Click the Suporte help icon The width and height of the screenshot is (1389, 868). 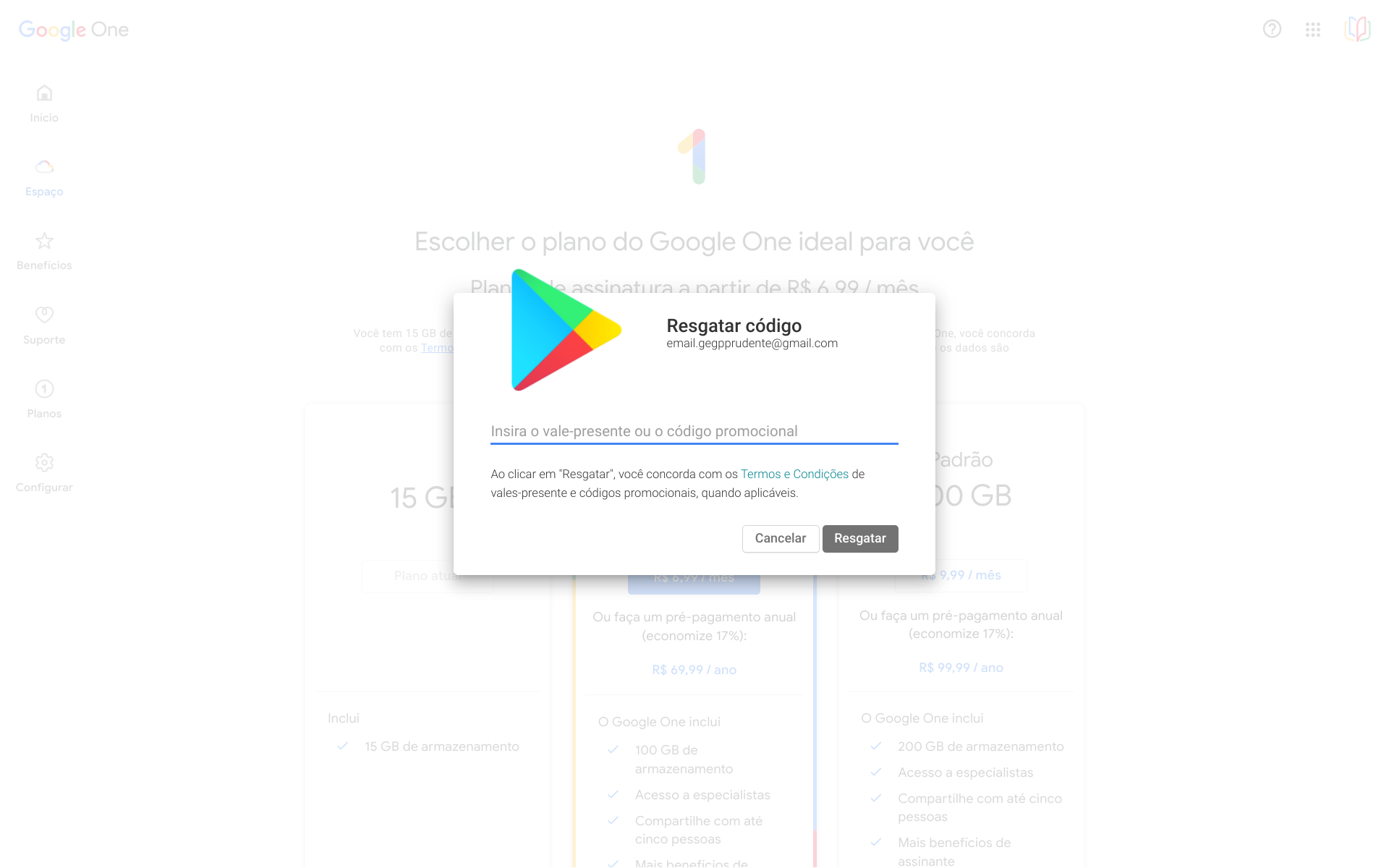point(45,316)
